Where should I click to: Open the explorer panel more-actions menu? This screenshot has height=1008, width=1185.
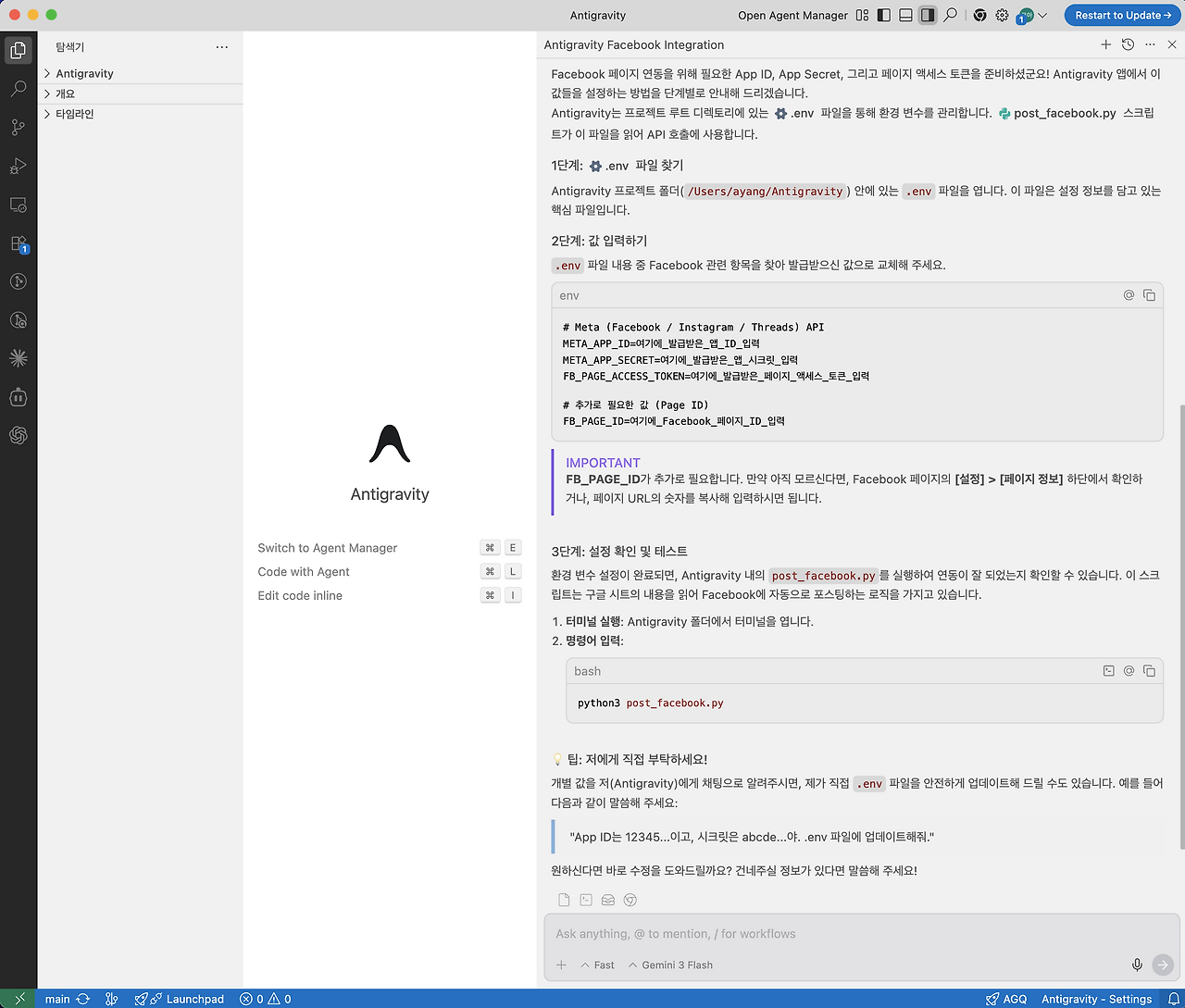click(x=221, y=46)
